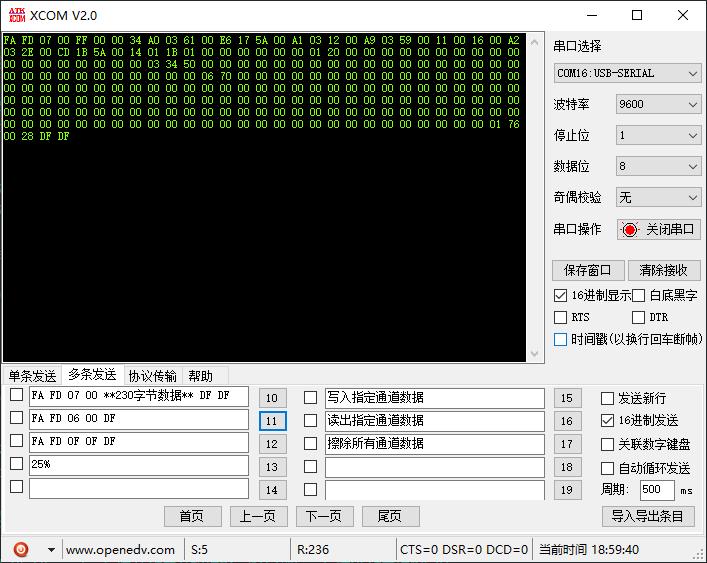Check the box beside the 230字节数据 entry

click(17, 395)
